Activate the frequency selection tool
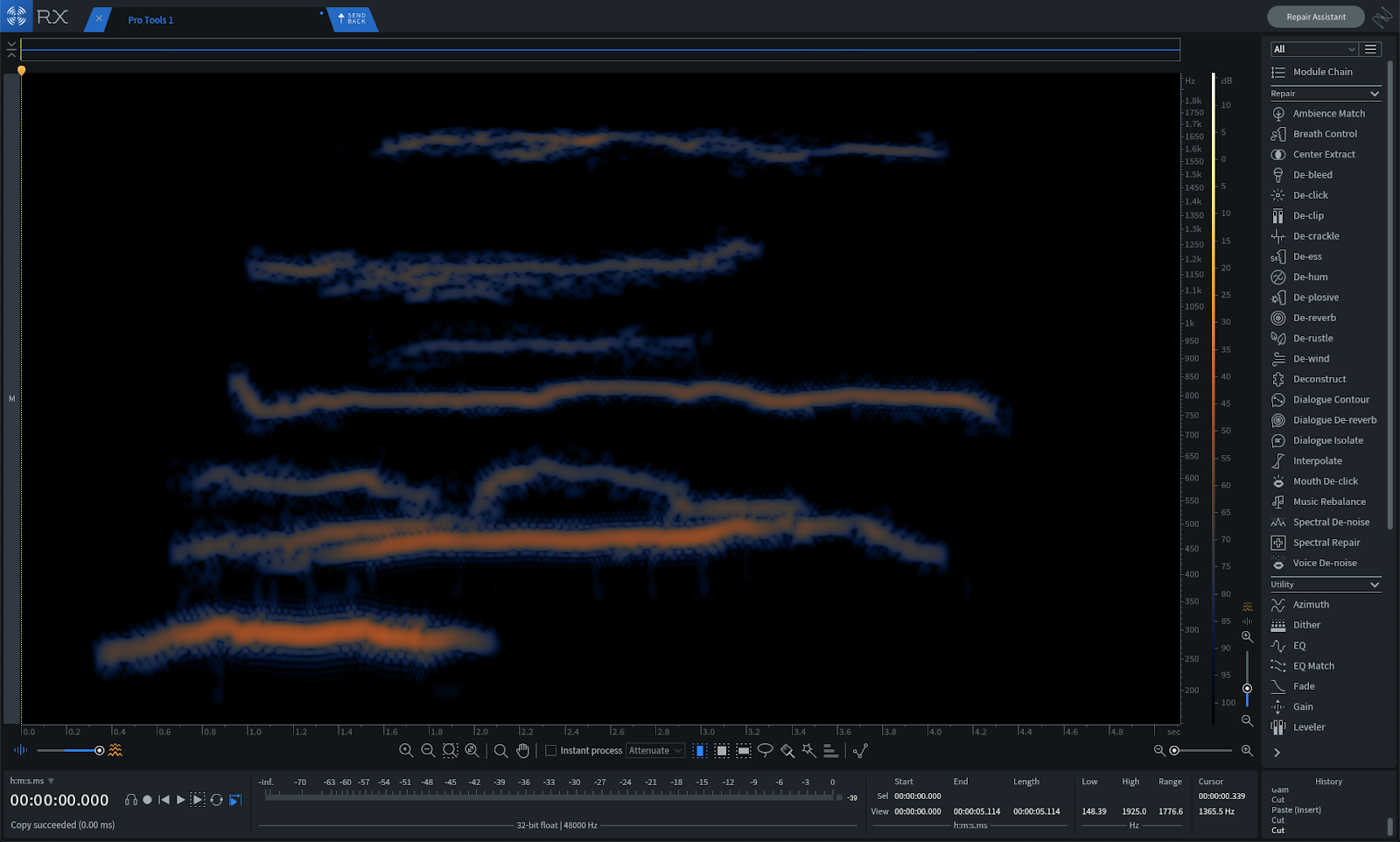Image resolution: width=1400 pixels, height=842 pixels. pyautogui.click(x=744, y=750)
